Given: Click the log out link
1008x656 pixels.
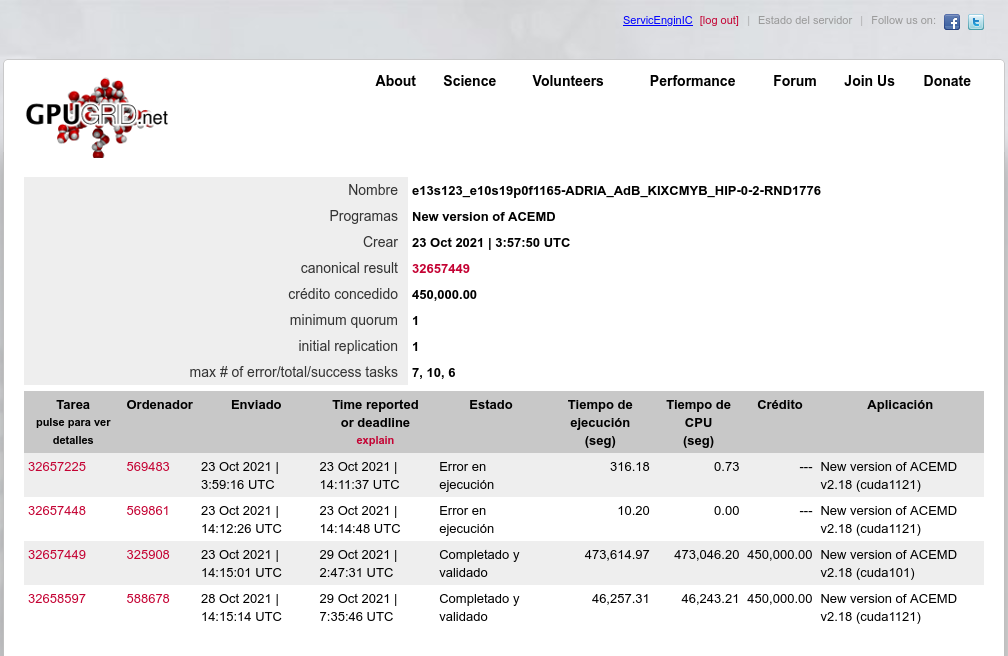Looking at the screenshot, I should (x=719, y=21).
